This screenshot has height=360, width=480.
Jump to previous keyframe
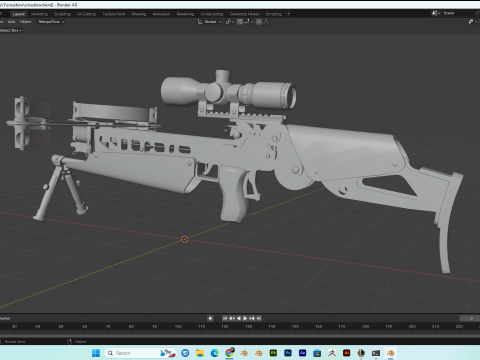[232, 318]
